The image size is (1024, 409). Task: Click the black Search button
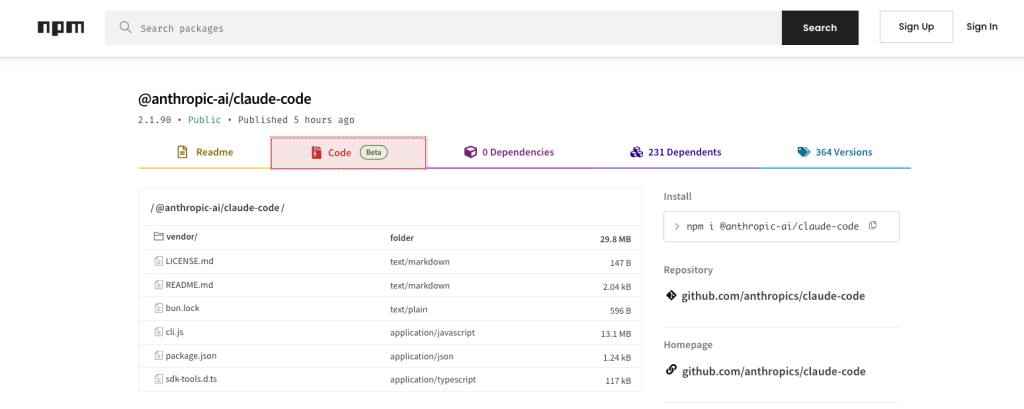[820, 28]
